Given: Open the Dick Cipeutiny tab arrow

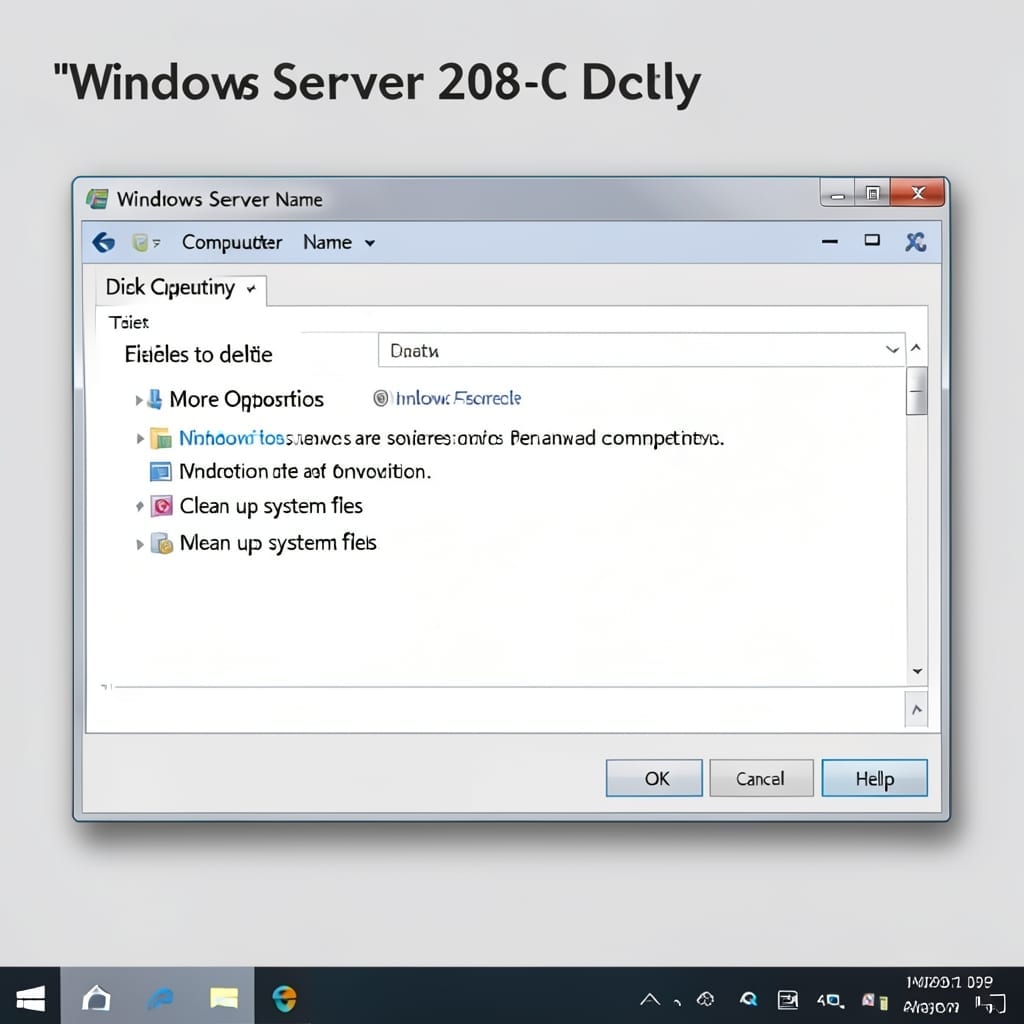Looking at the screenshot, I should [x=251, y=288].
